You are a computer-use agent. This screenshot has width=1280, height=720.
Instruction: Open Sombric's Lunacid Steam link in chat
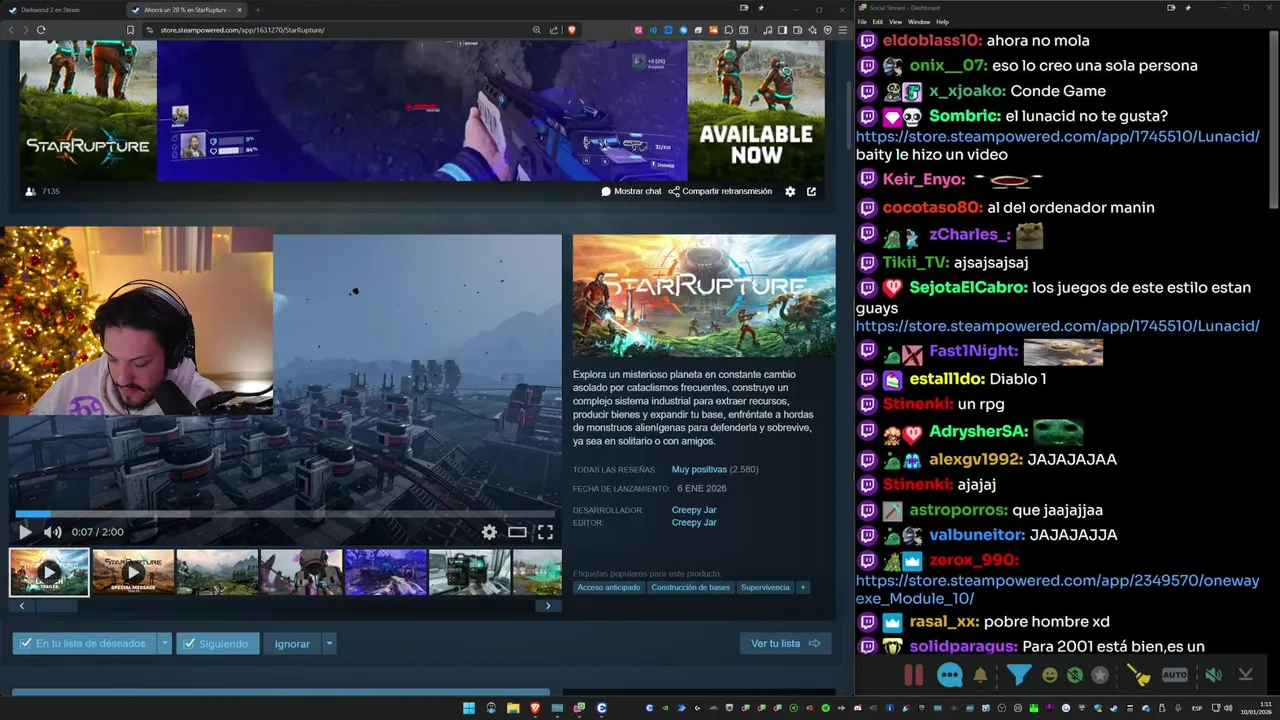click(x=1057, y=136)
